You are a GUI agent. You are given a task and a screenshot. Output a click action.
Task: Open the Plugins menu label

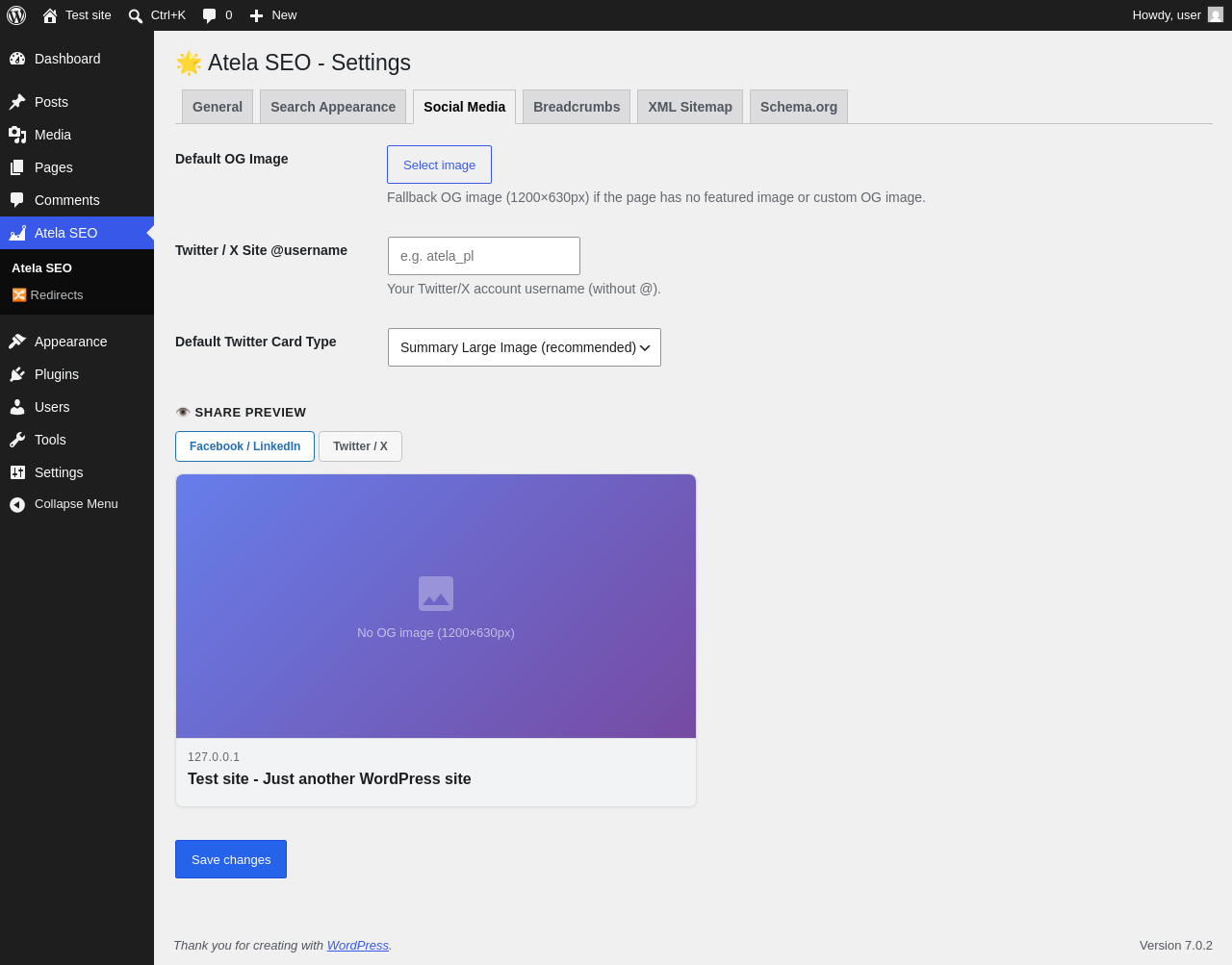click(x=57, y=374)
